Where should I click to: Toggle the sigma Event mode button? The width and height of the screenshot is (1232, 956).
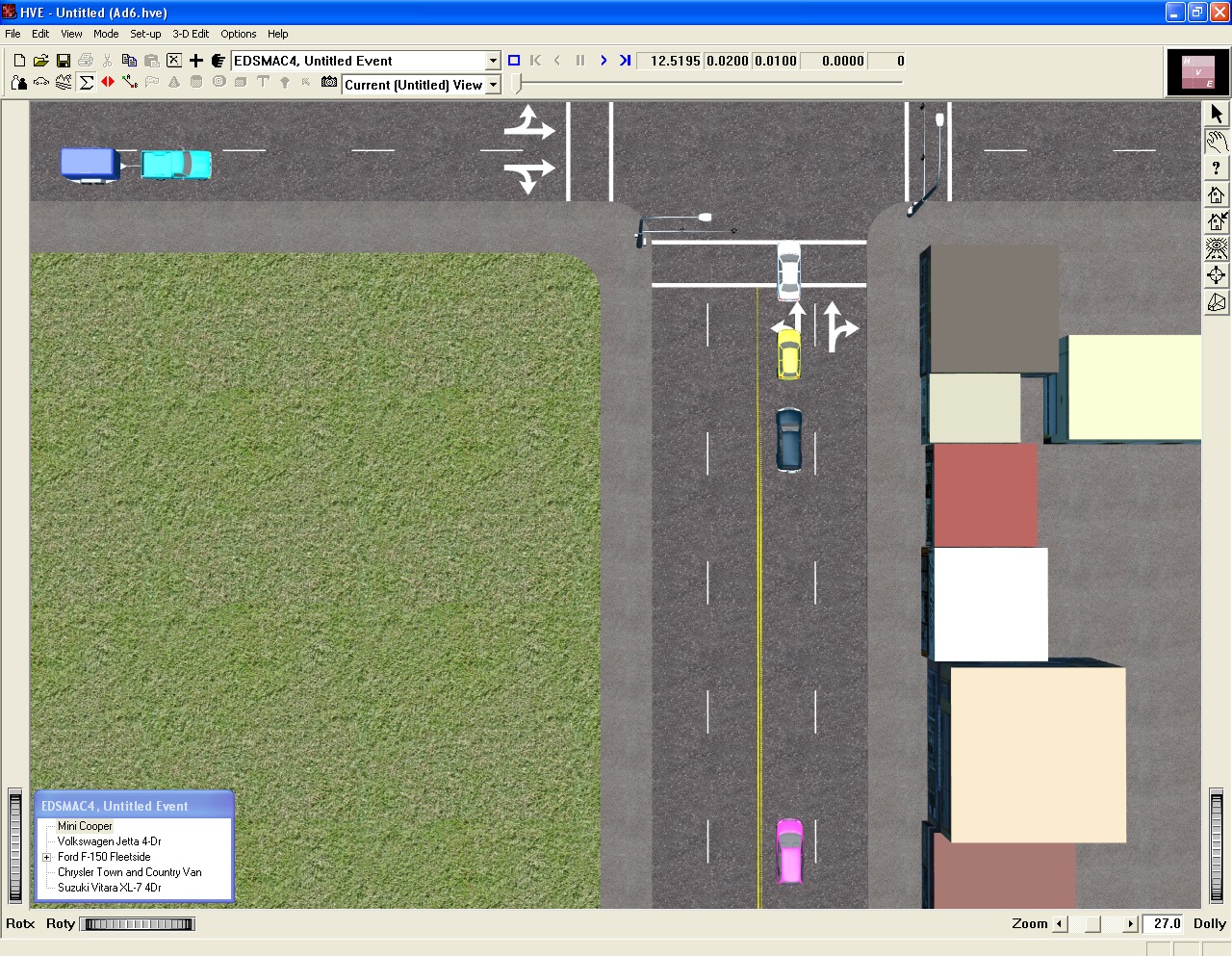[87, 83]
